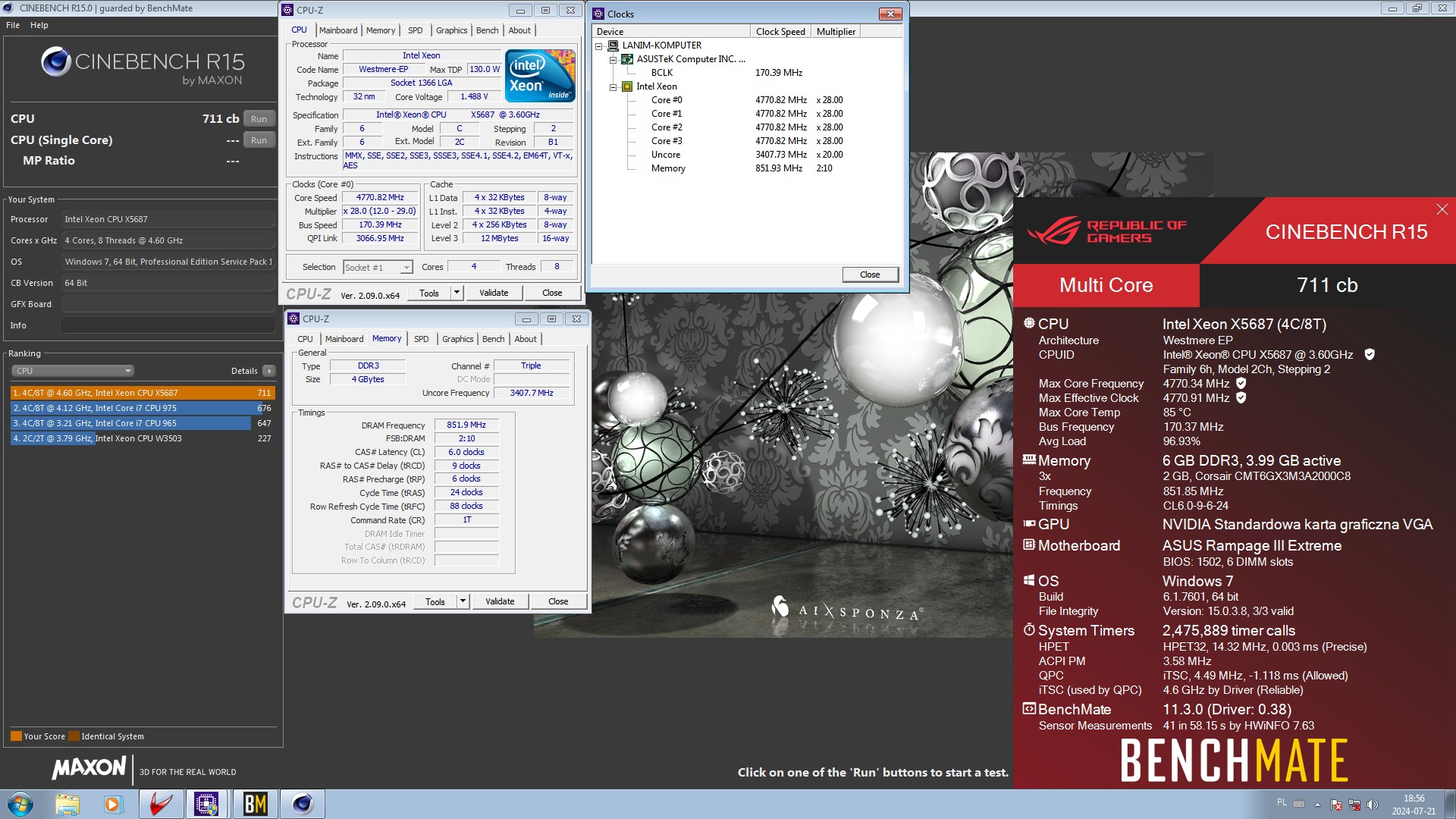Screen dimensions: 1456x819
Task: Click the Cinebench R15 sphere logo
Action: pos(55,61)
